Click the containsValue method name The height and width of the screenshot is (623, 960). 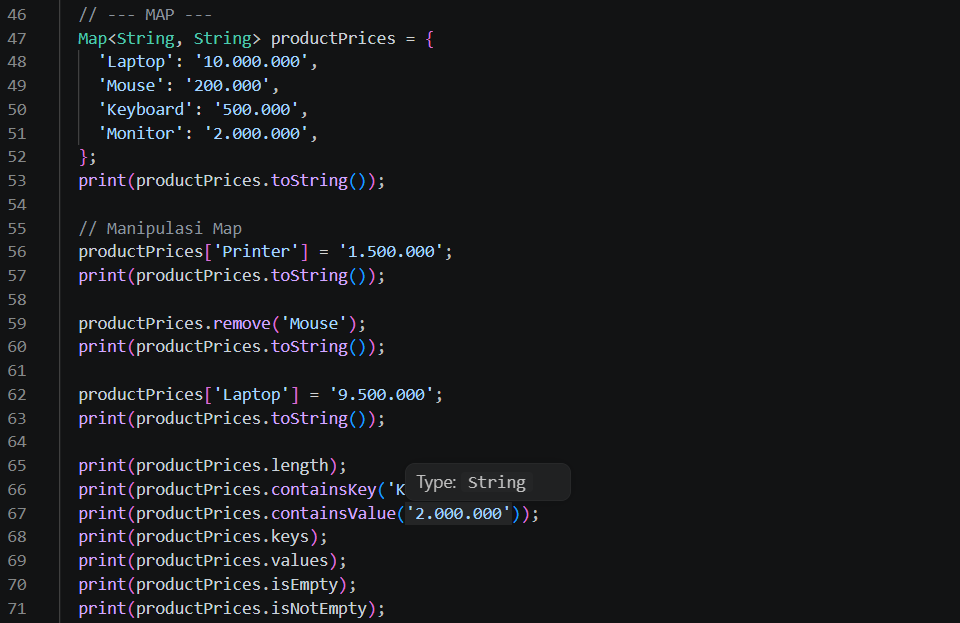coord(333,513)
